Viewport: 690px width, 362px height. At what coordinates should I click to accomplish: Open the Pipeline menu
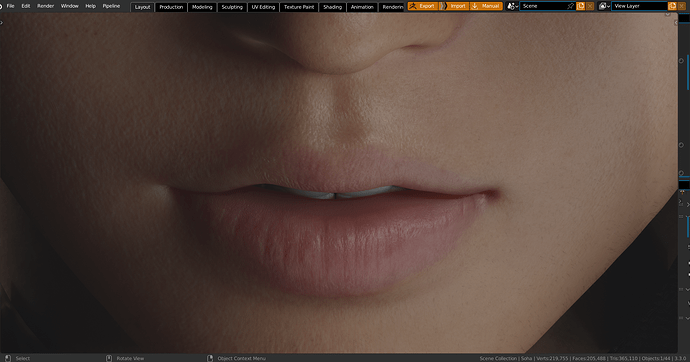(111, 6)
